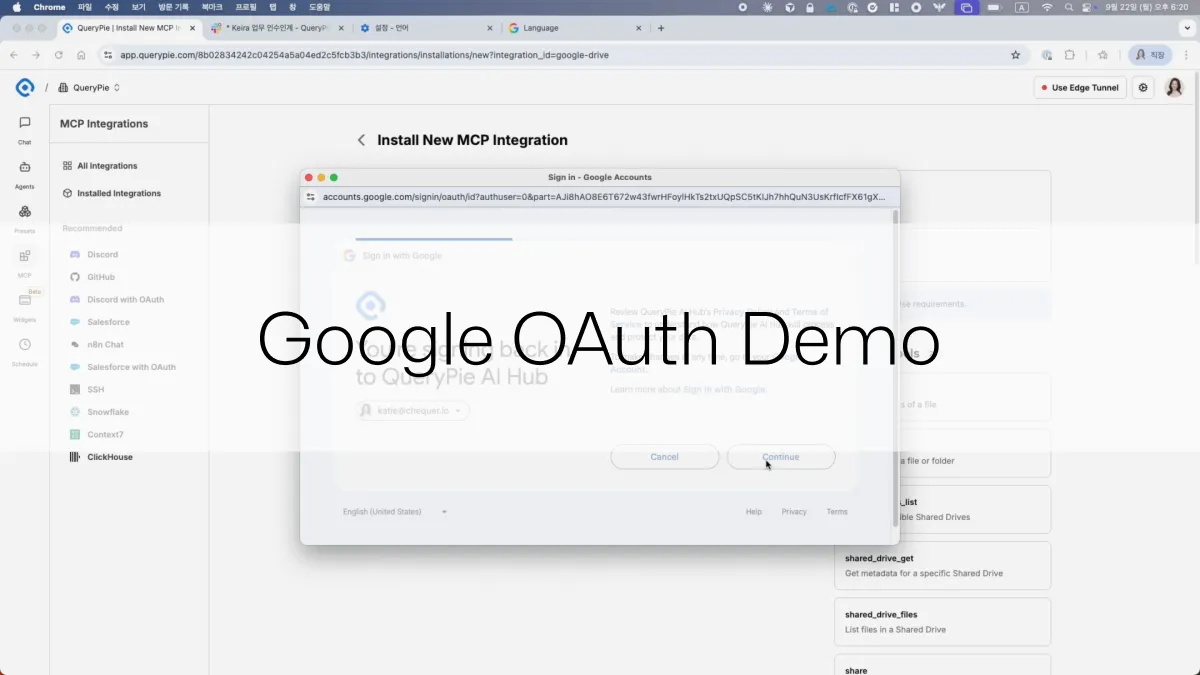Switch to the Language browser tab
Image resolution: width=1200 pixels, height=675 pixels.
point(560,28)
